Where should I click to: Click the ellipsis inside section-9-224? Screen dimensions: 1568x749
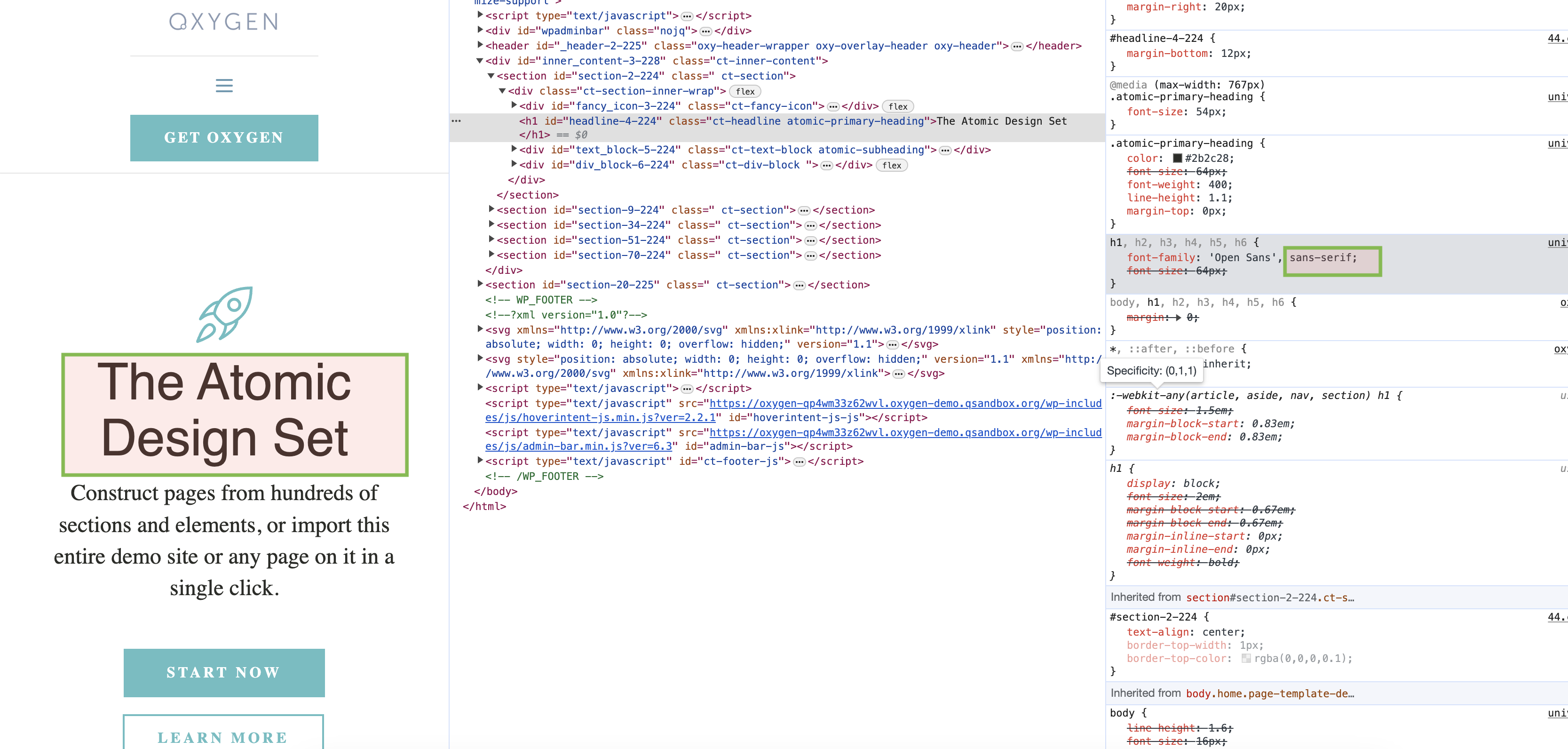click(x=803, y=210)
